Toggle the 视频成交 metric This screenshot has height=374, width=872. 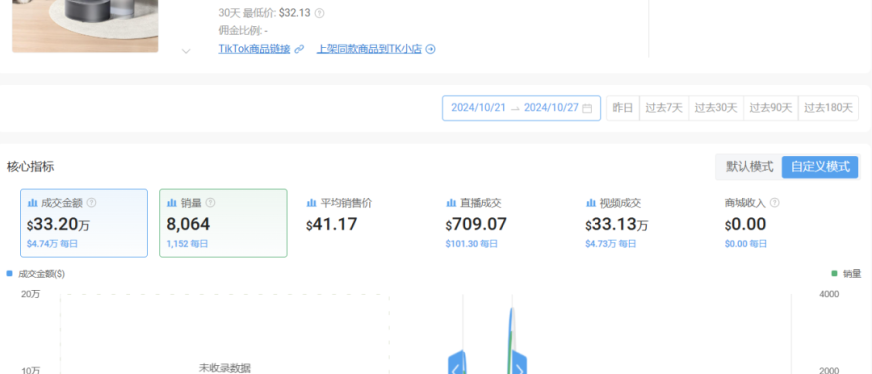[642, 223]
